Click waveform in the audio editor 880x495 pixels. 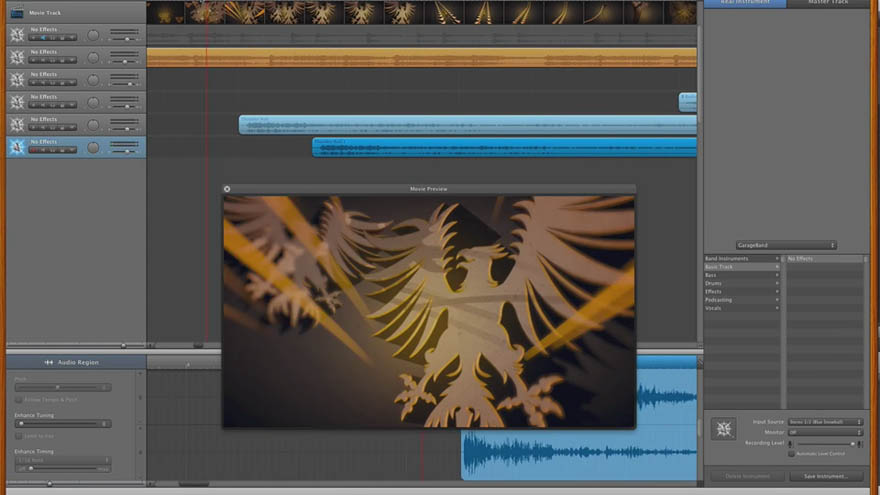pyautogui.click(x=579, y=452)
